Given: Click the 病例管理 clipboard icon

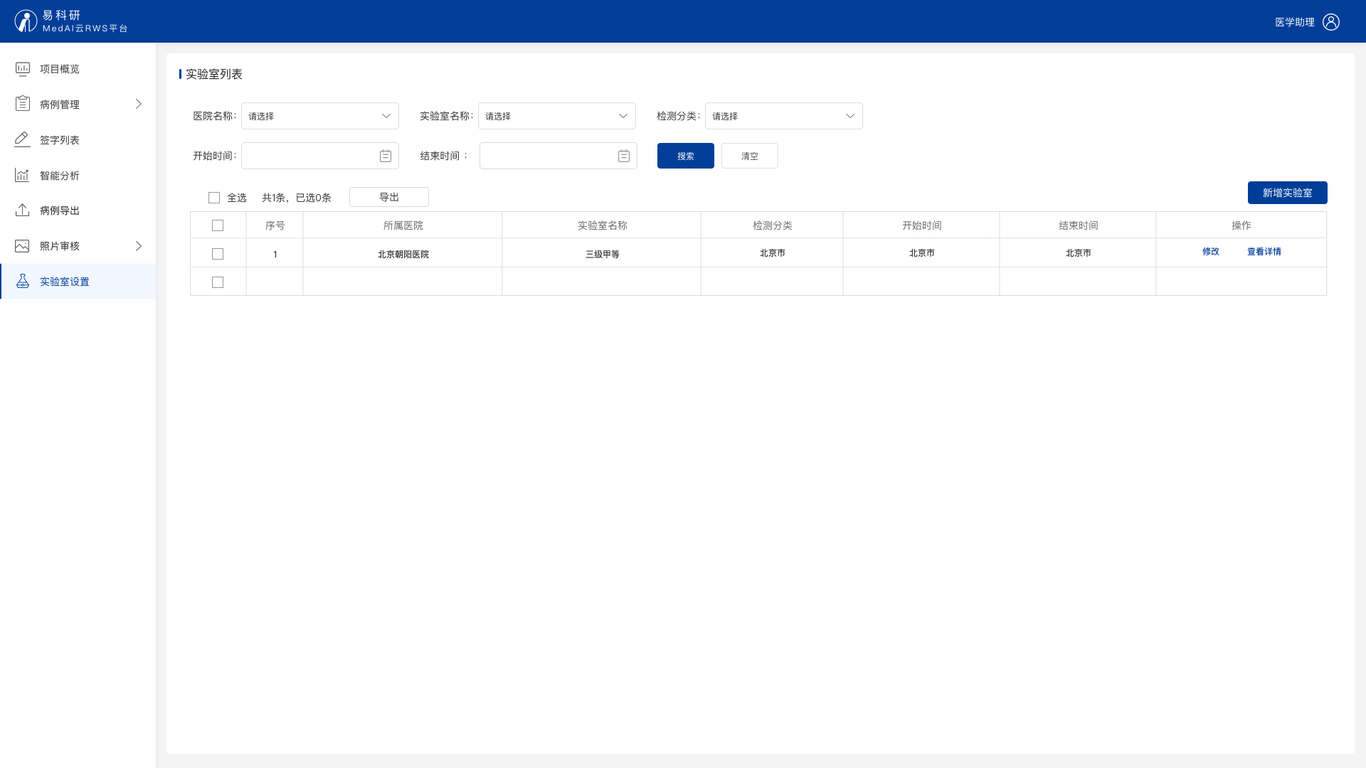Looking at the screenshot, I should point(22,104).
